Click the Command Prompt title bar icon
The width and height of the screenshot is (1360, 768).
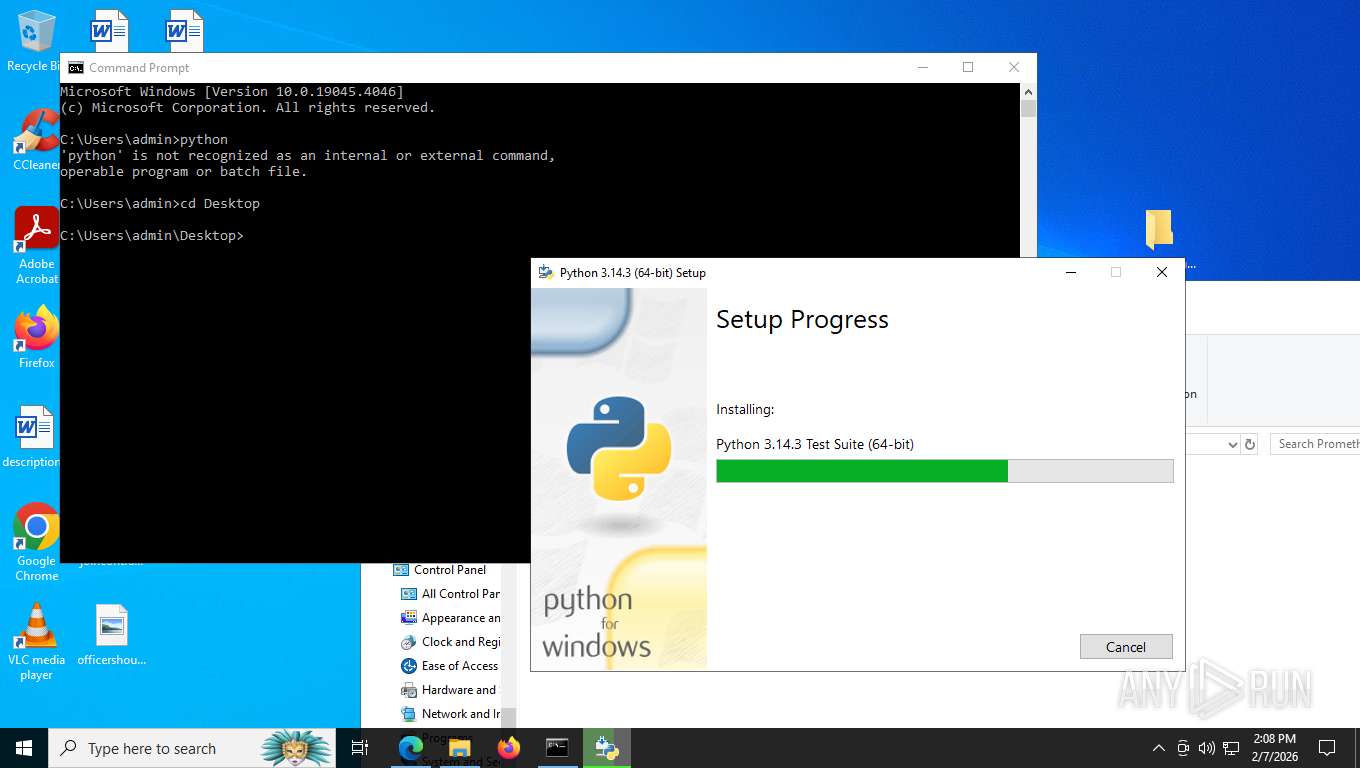click(x=76, y=67)
